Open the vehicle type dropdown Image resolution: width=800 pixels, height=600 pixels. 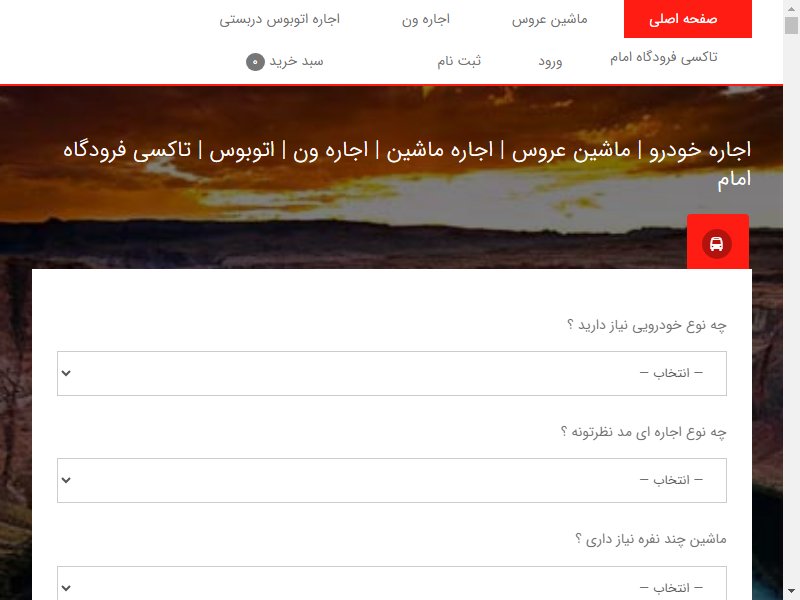[x=392, y=373]
